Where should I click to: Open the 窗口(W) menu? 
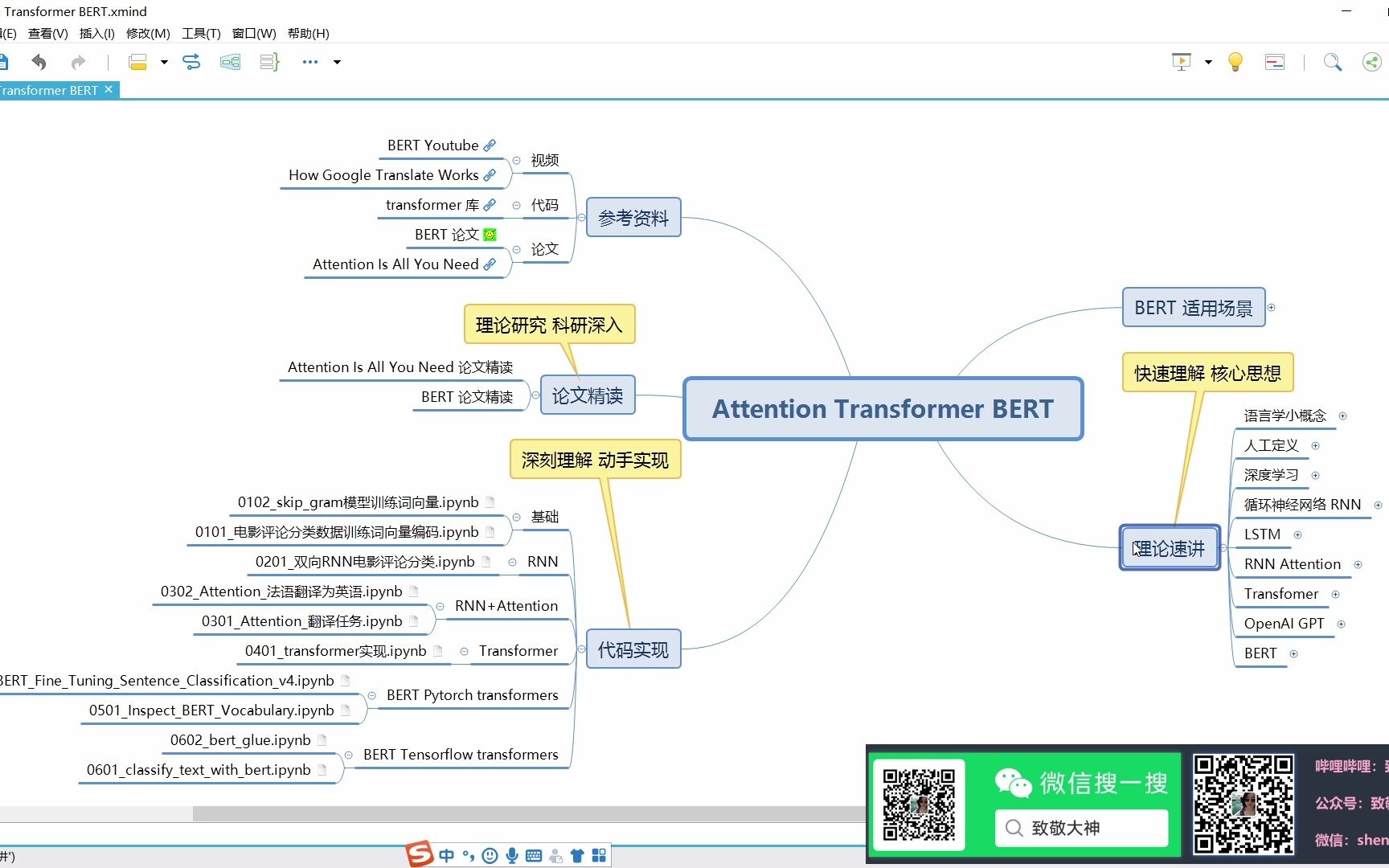(x=254, y=33)
